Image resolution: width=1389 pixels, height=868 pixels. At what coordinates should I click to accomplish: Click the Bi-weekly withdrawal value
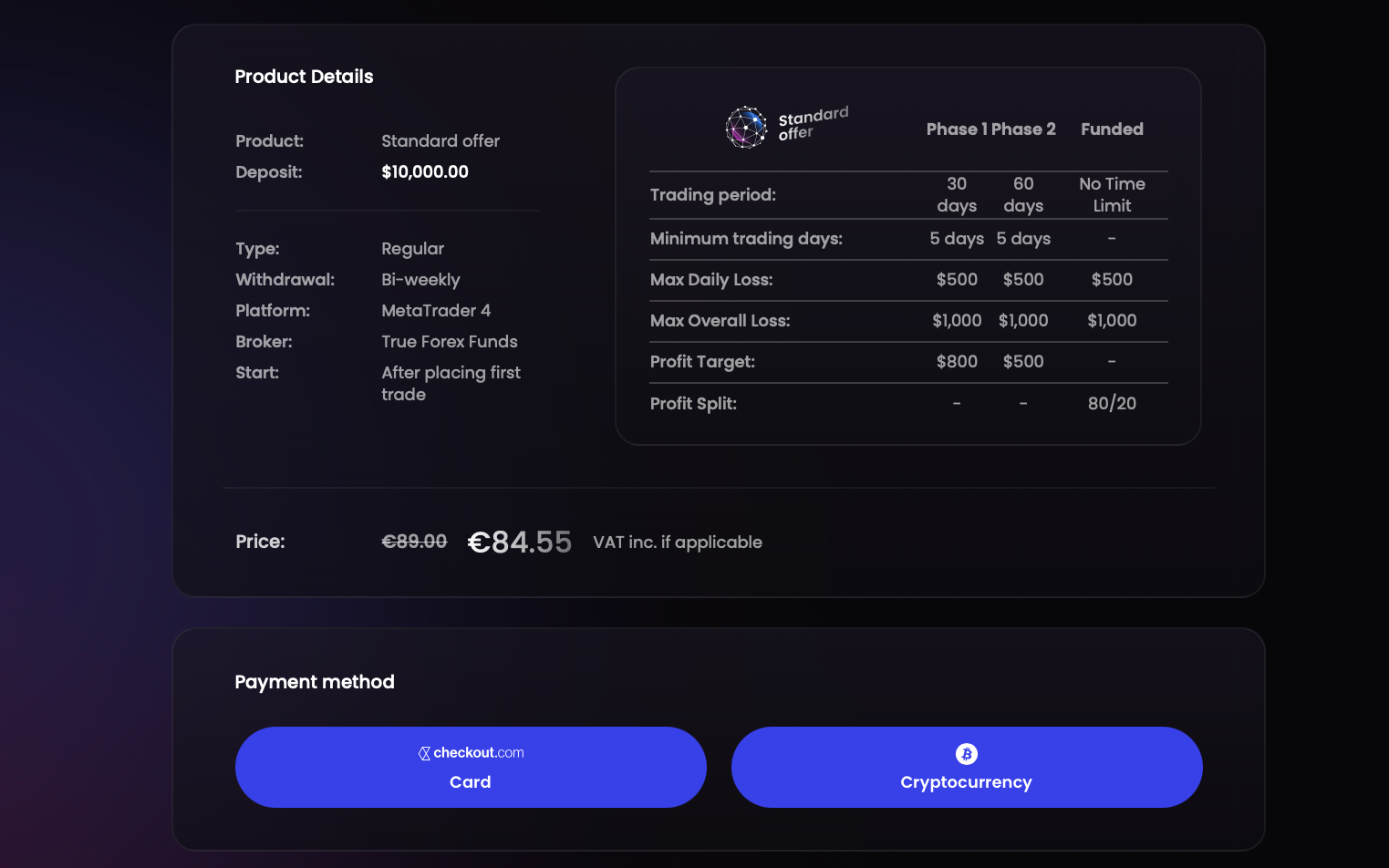pyautogui.click(x=420, y=280)
